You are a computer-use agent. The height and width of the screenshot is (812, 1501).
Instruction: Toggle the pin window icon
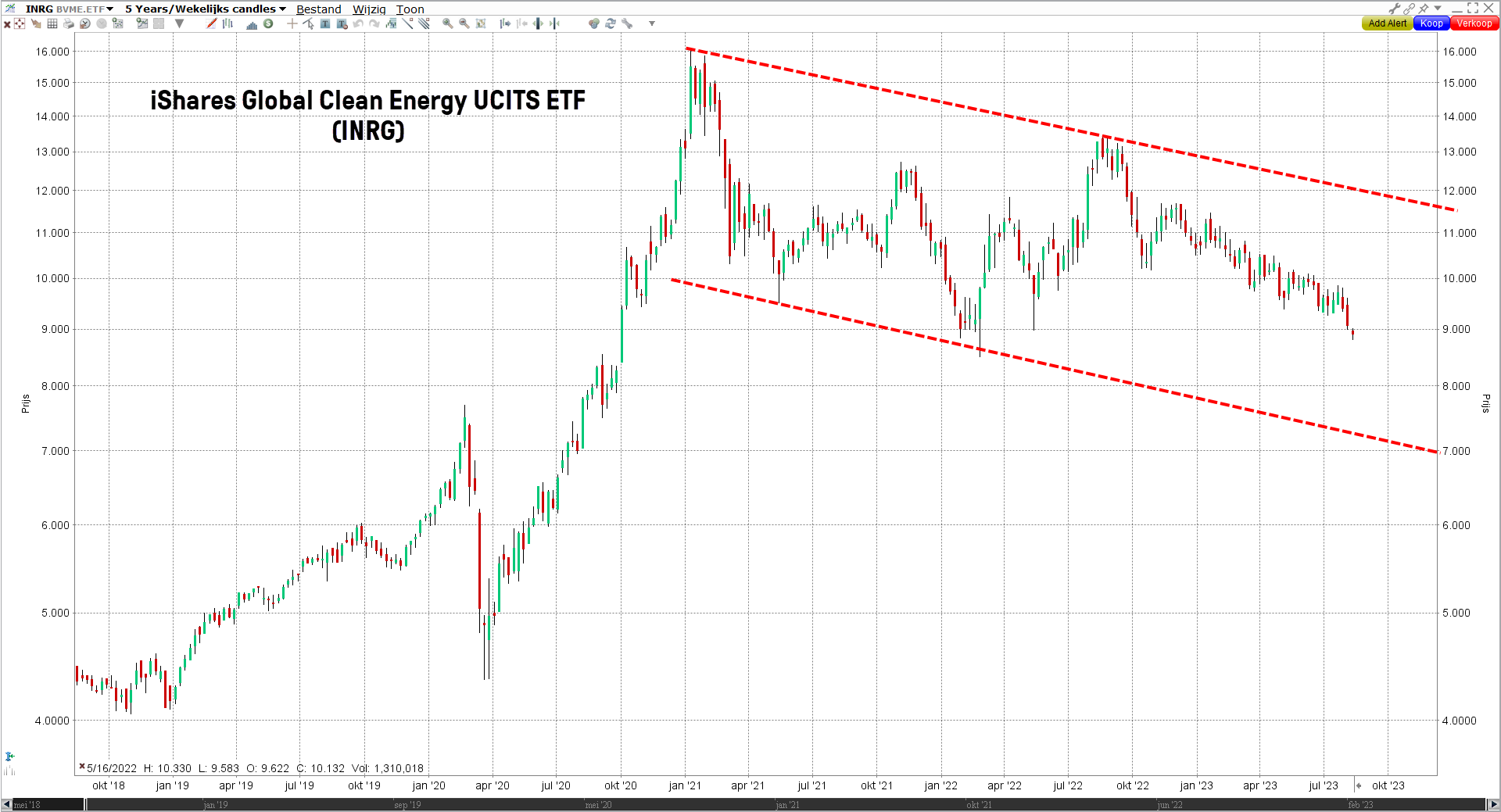click(x=1424, y=9)
